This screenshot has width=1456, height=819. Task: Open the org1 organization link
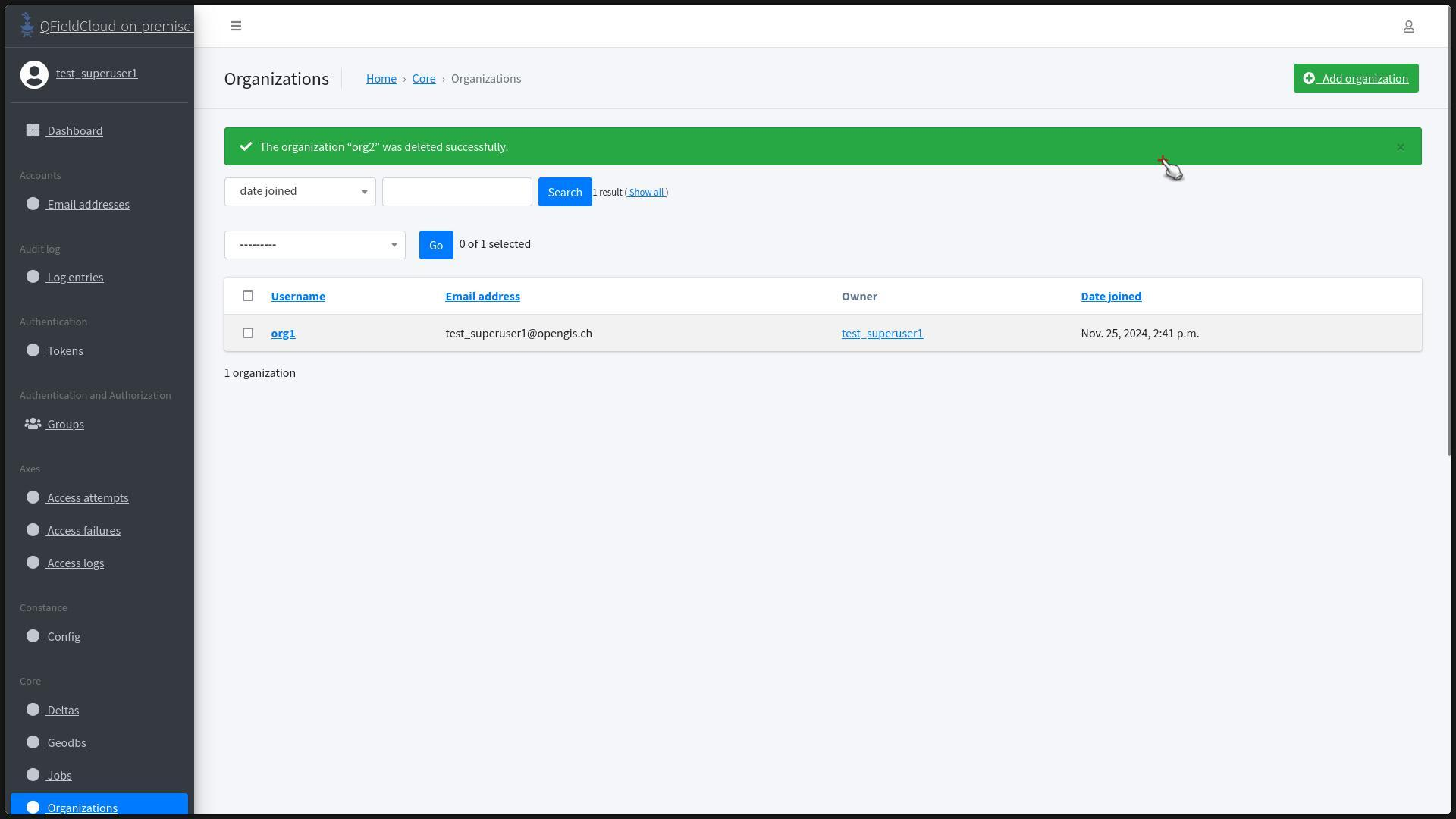283,333
